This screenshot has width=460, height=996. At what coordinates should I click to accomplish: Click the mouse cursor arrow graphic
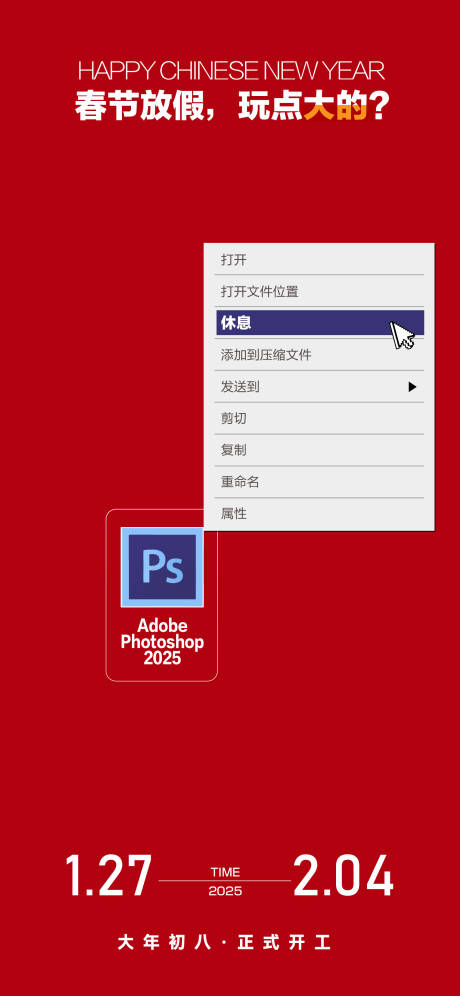[x=402, y=335]
